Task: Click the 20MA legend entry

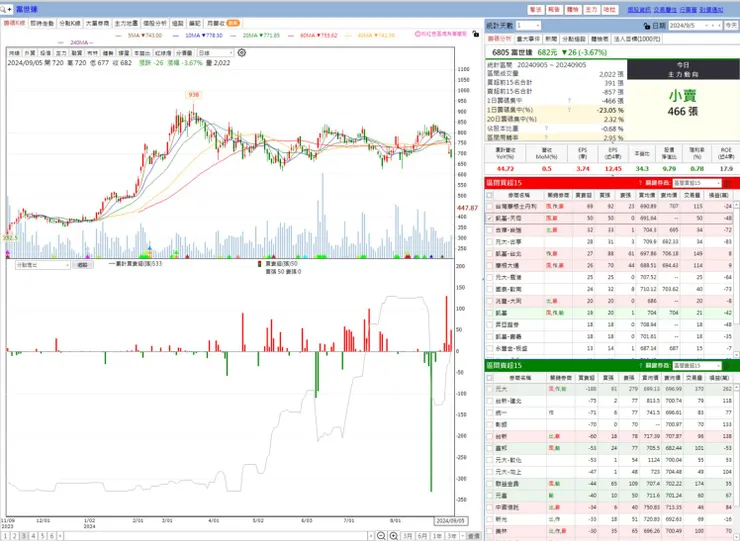Action: [x=257, y=35]
